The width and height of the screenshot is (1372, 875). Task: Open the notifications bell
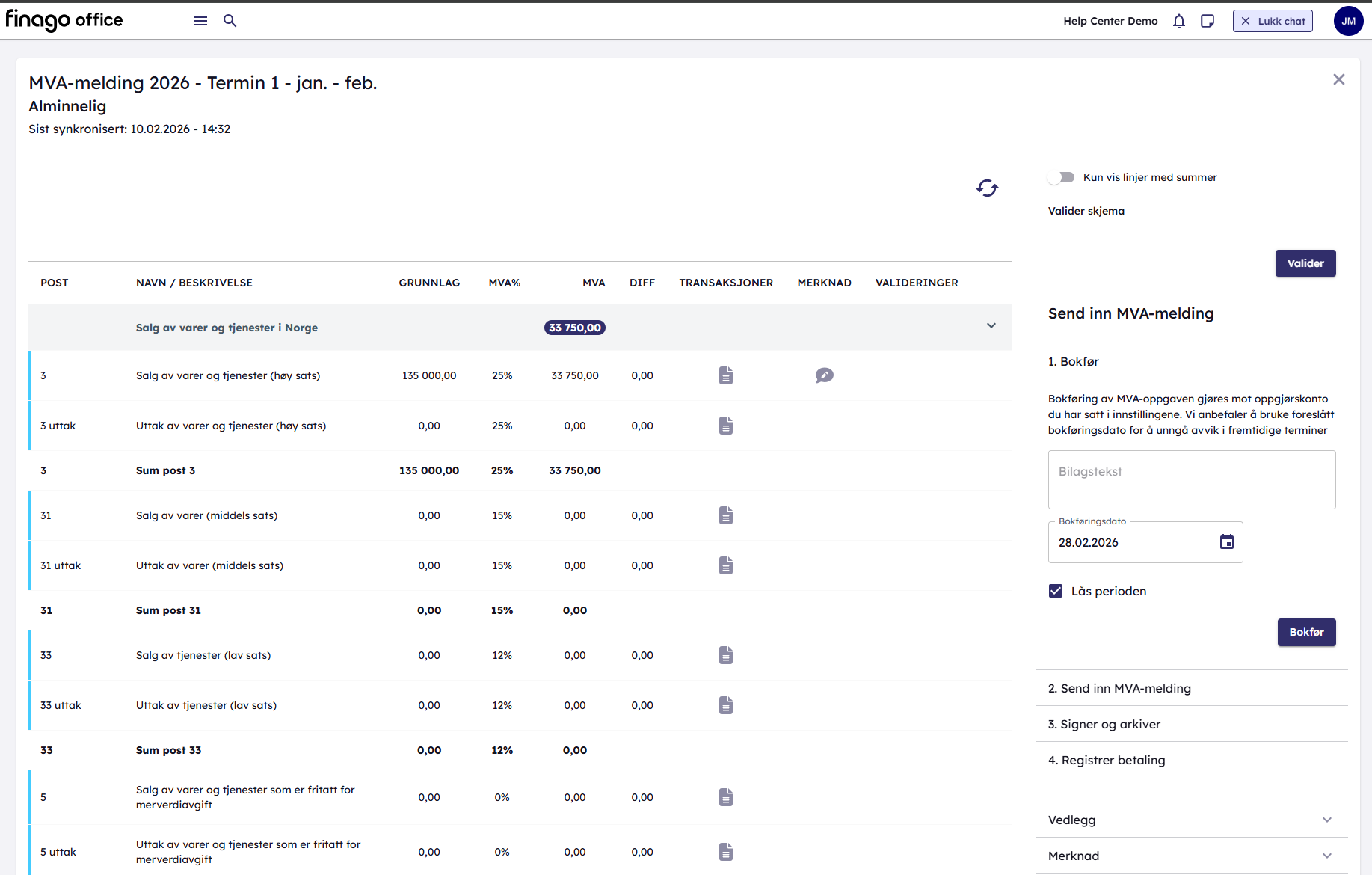coord(1179,21)
